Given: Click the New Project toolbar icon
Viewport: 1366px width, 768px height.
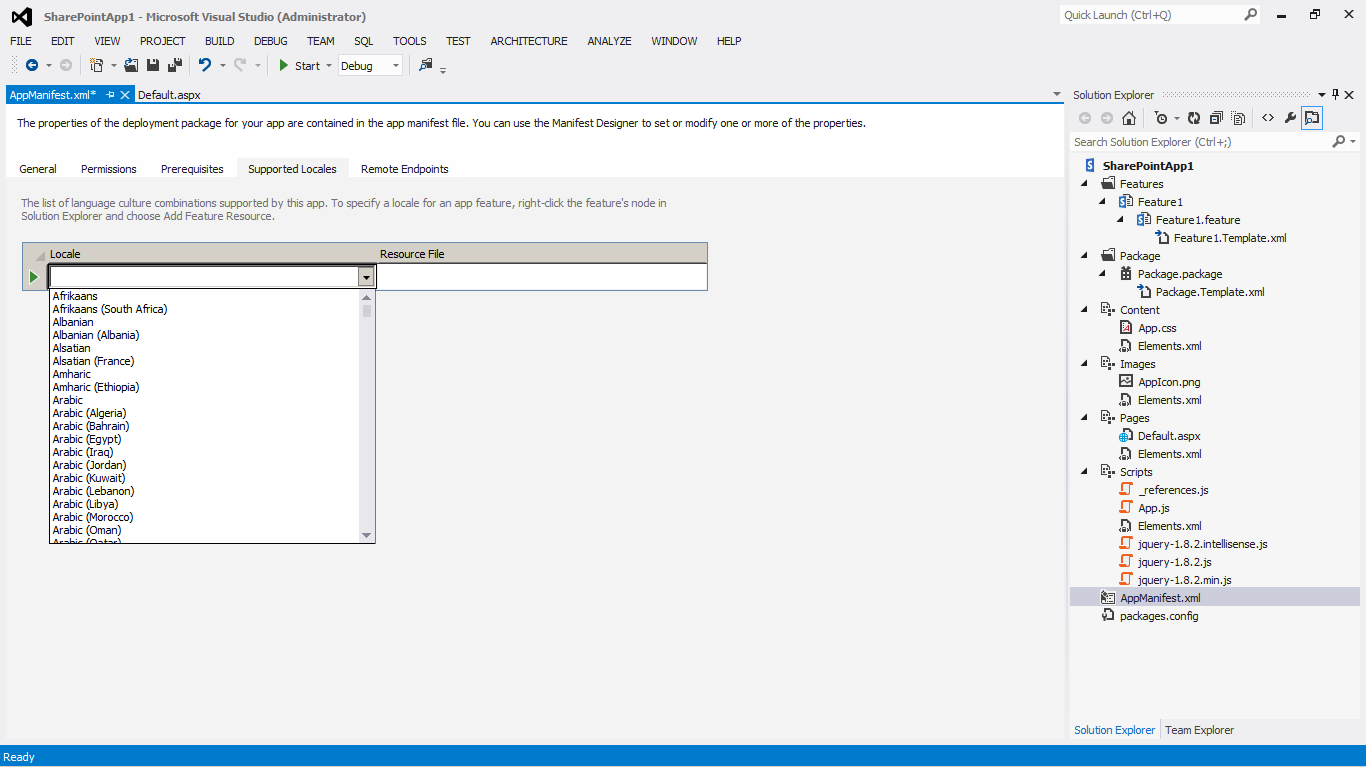Looking at the screenshot, I should coord(97,65).
